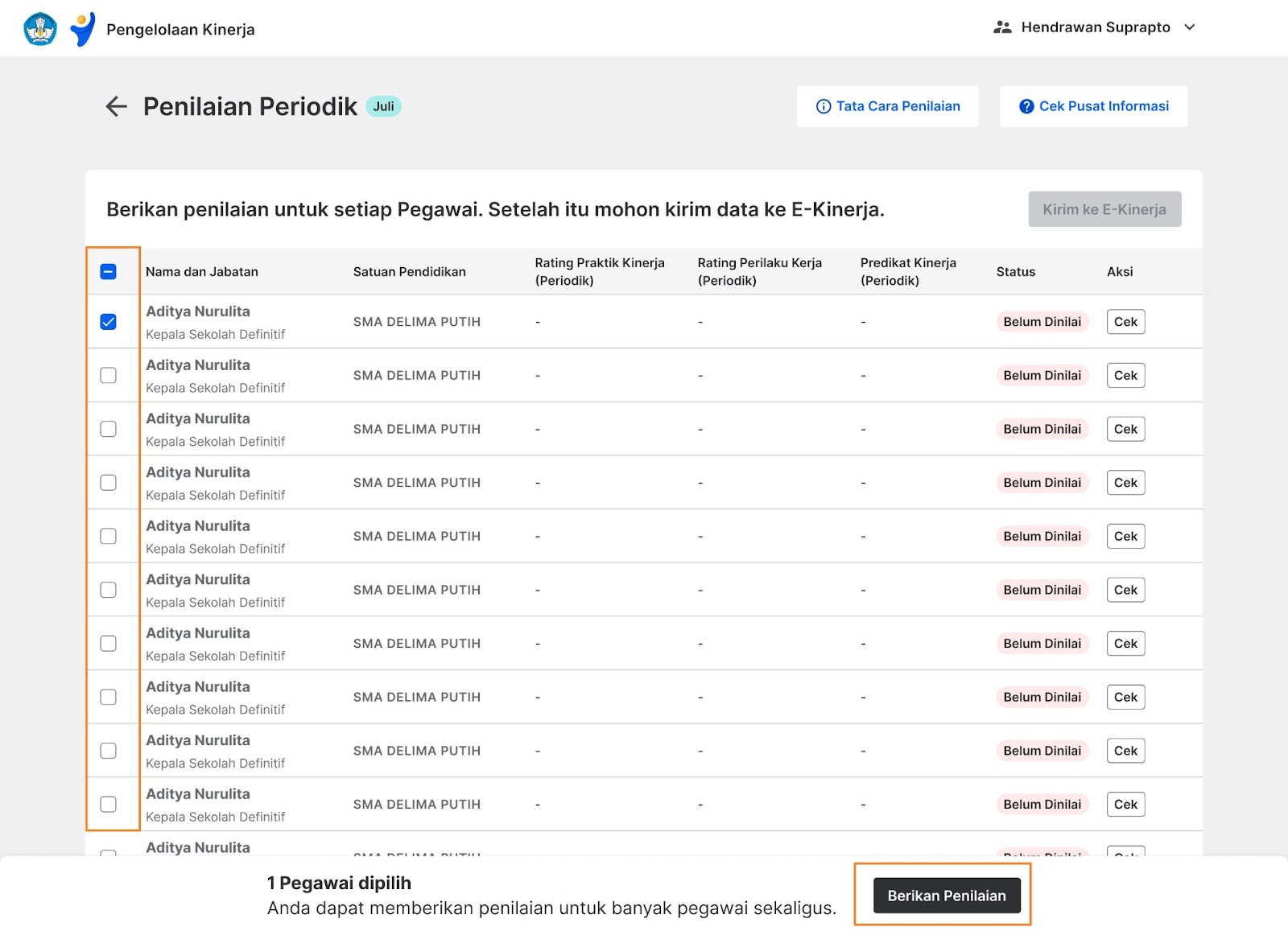Screen dimensions: 1288x935
Task: Open Cek Pusat Informasi help center
Action: click(1093, 106)
